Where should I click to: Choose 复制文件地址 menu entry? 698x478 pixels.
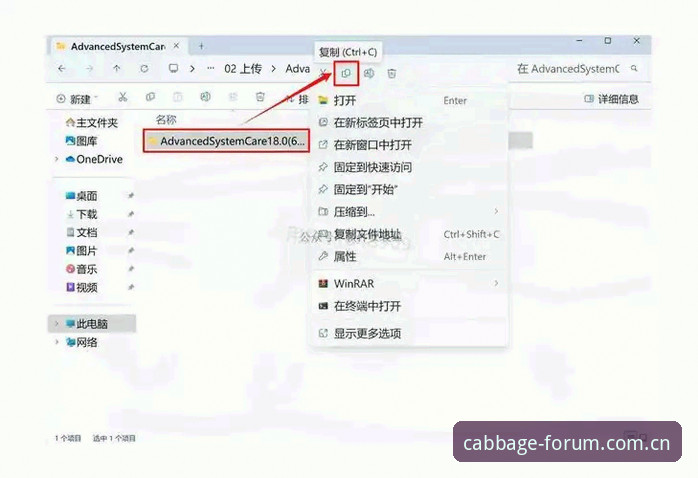(409, 234)
